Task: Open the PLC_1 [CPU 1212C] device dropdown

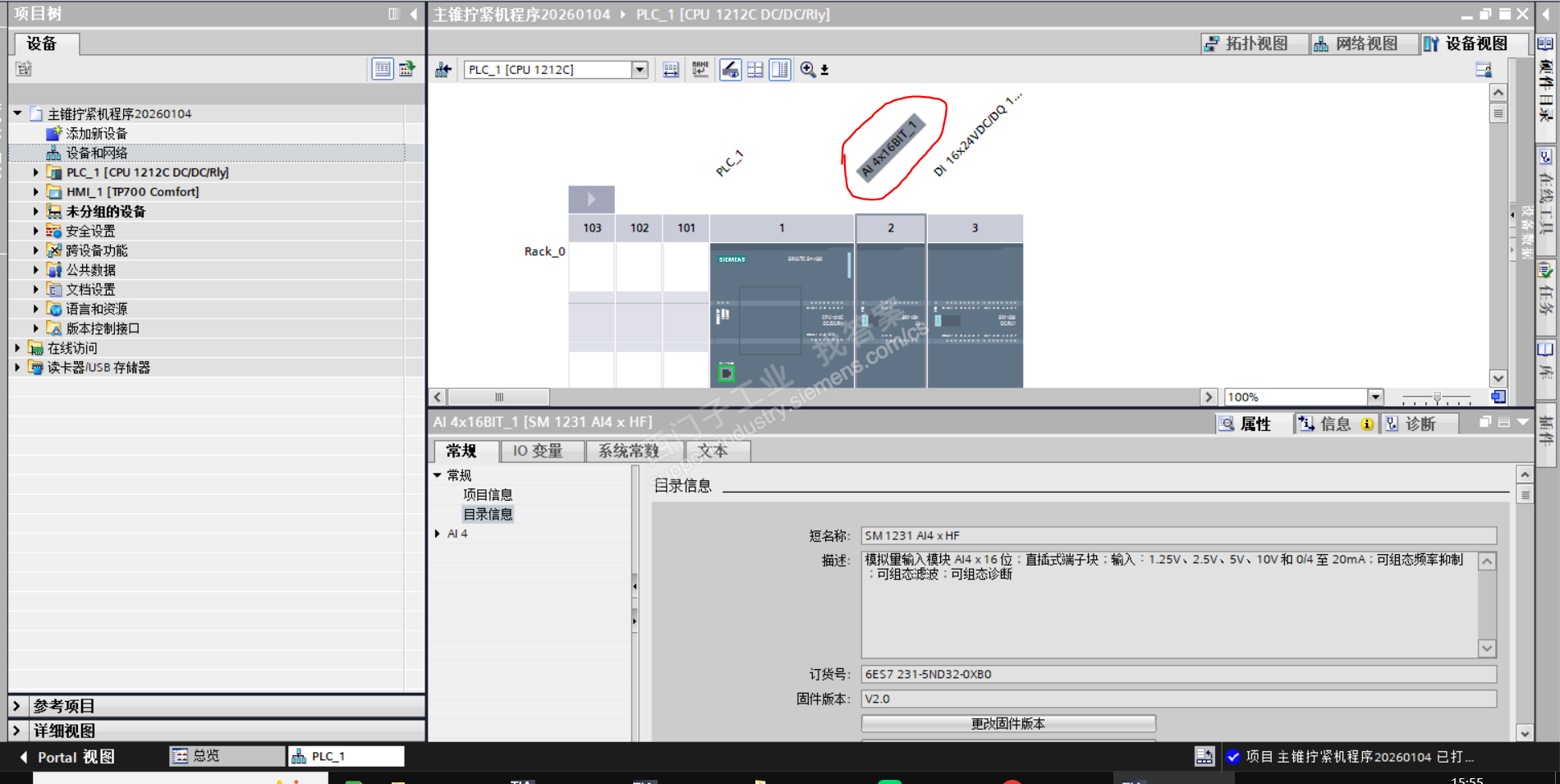Action: coord(640,70)
